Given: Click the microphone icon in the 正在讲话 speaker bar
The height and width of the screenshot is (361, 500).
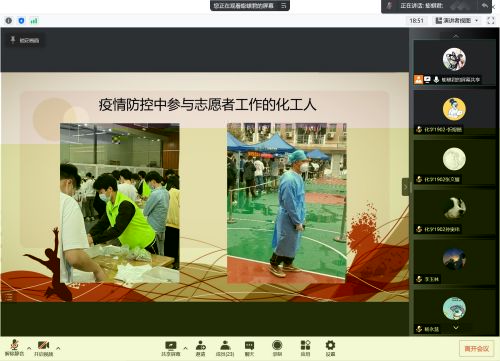Looking at the screenshot, I should pos(389,5).
